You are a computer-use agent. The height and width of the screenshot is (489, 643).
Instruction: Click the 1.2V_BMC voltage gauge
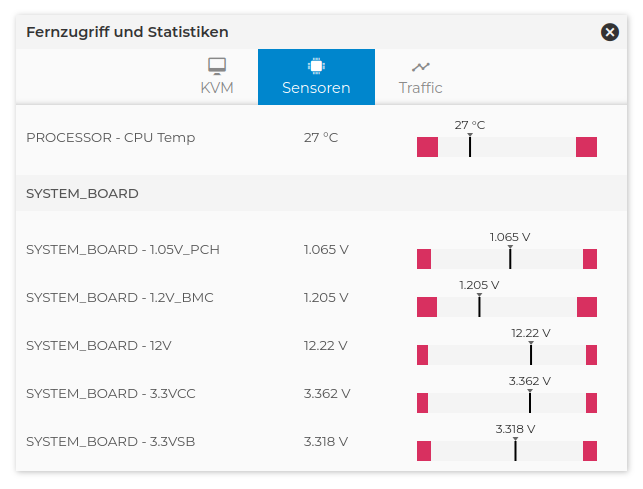(506, 307)
